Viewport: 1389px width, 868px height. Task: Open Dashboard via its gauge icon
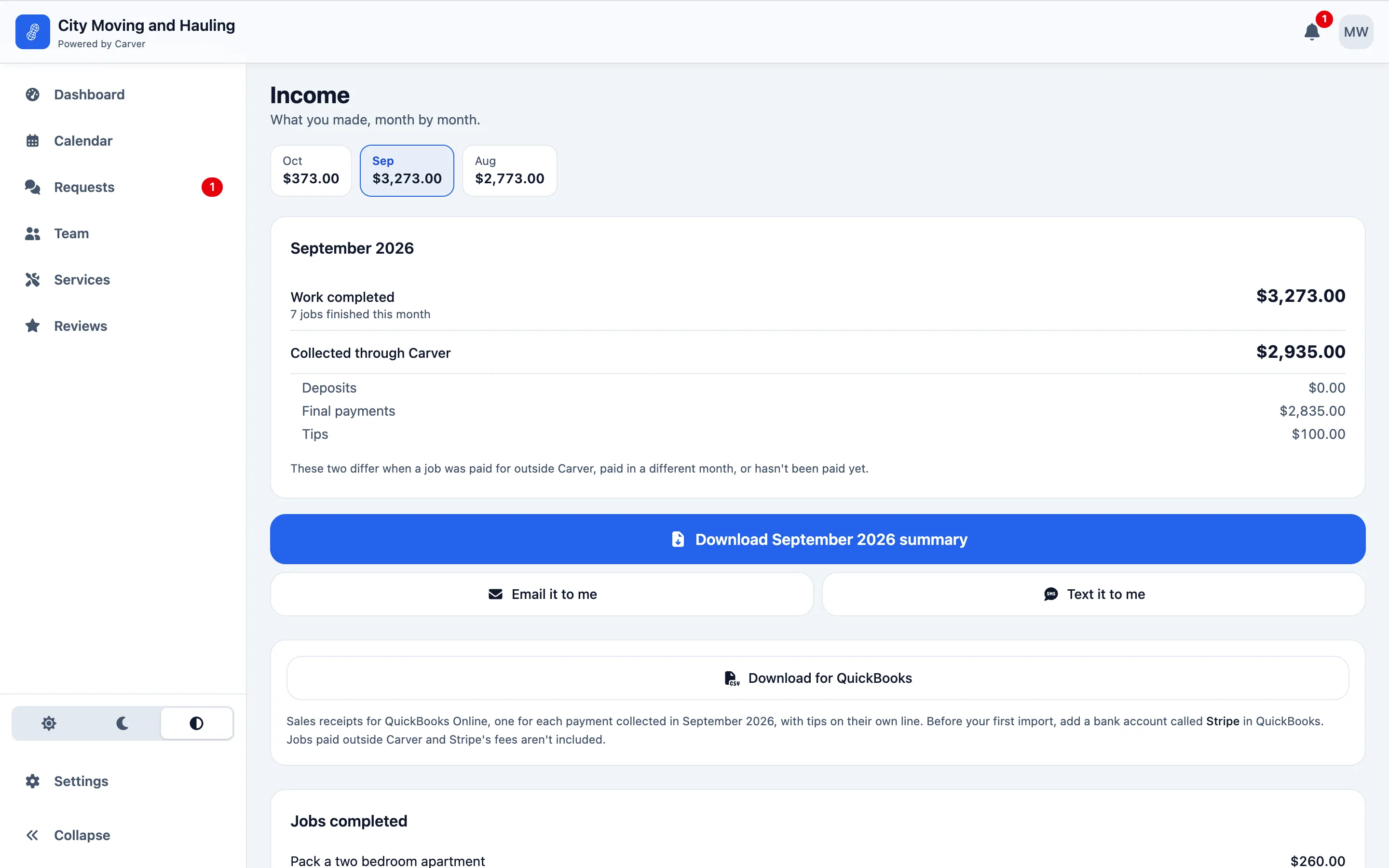click(x=33, y=94)
